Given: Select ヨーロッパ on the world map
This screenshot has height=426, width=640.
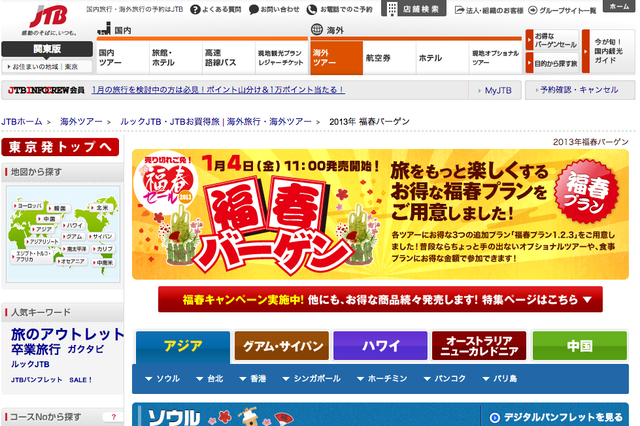Looking at the screenshot, I should [x=28, y=206].
